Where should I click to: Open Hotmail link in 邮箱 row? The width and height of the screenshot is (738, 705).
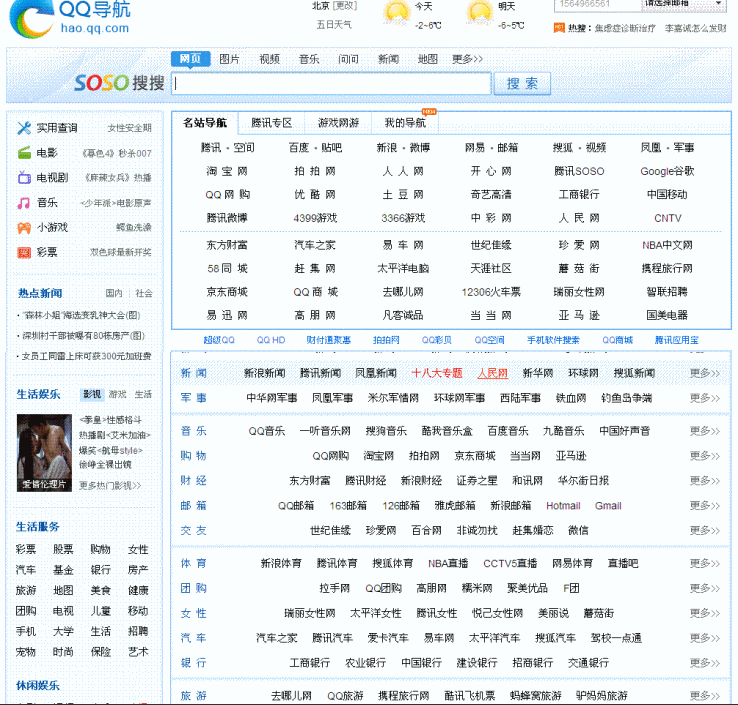[x=563, y=505]
